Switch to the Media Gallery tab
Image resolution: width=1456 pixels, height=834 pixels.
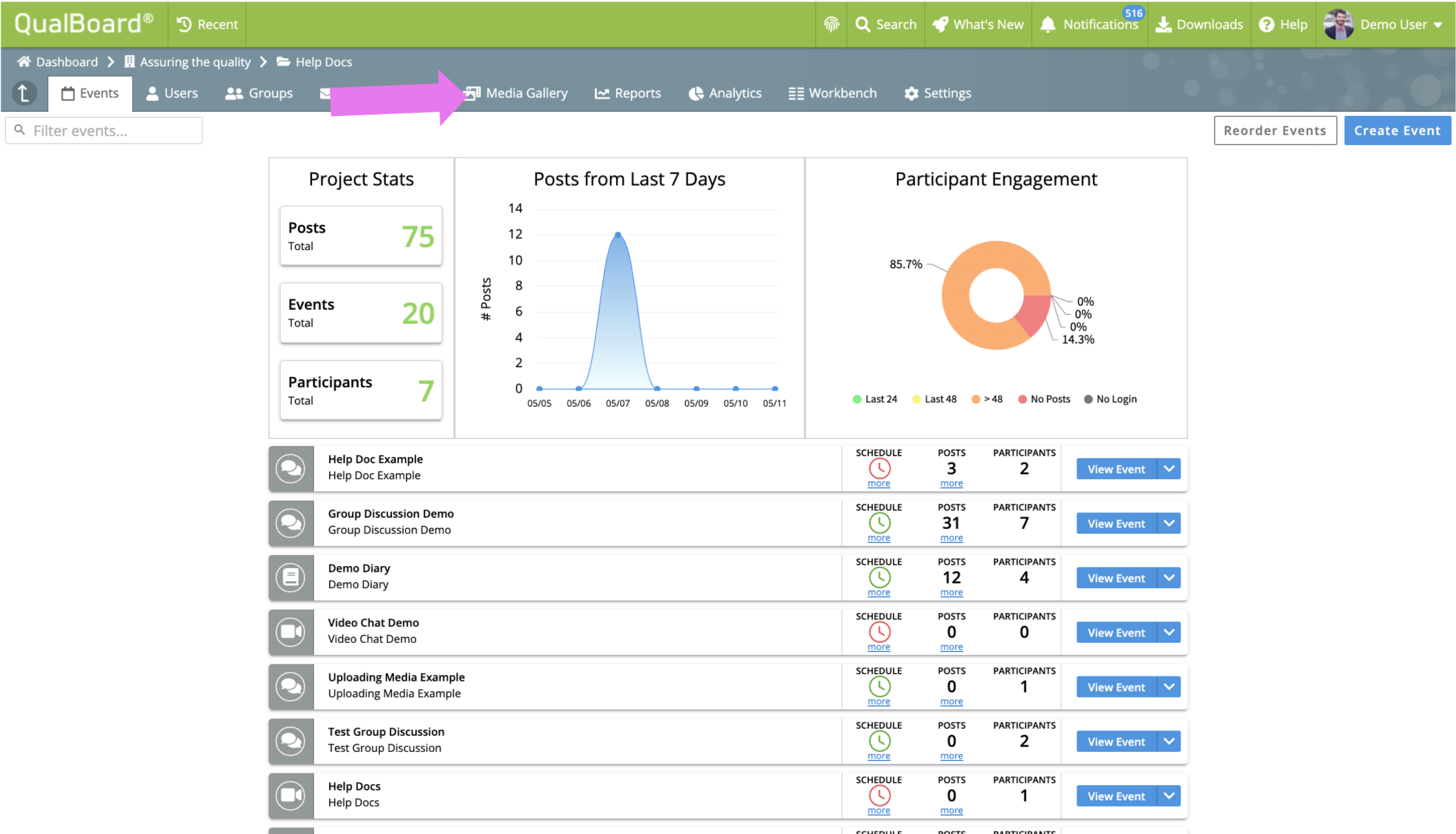coord(526,93)
